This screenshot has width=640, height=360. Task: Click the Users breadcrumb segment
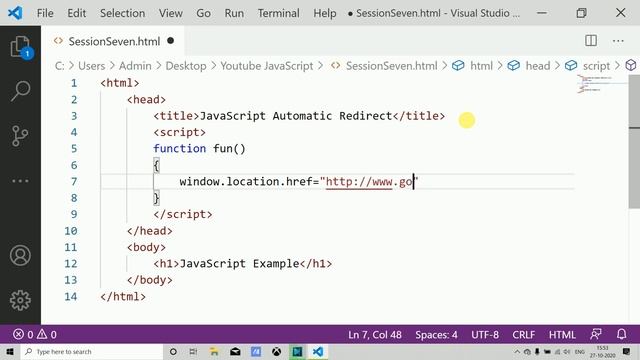(91, 66)
